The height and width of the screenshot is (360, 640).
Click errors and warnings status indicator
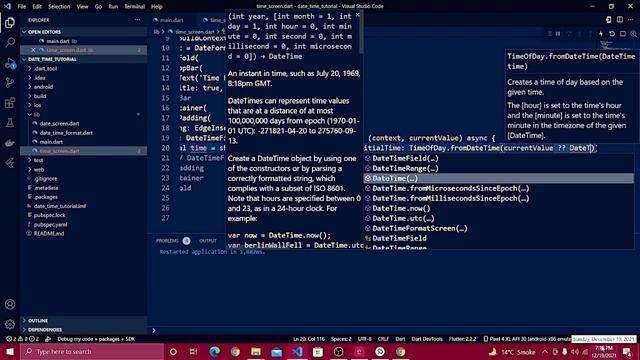22,339
